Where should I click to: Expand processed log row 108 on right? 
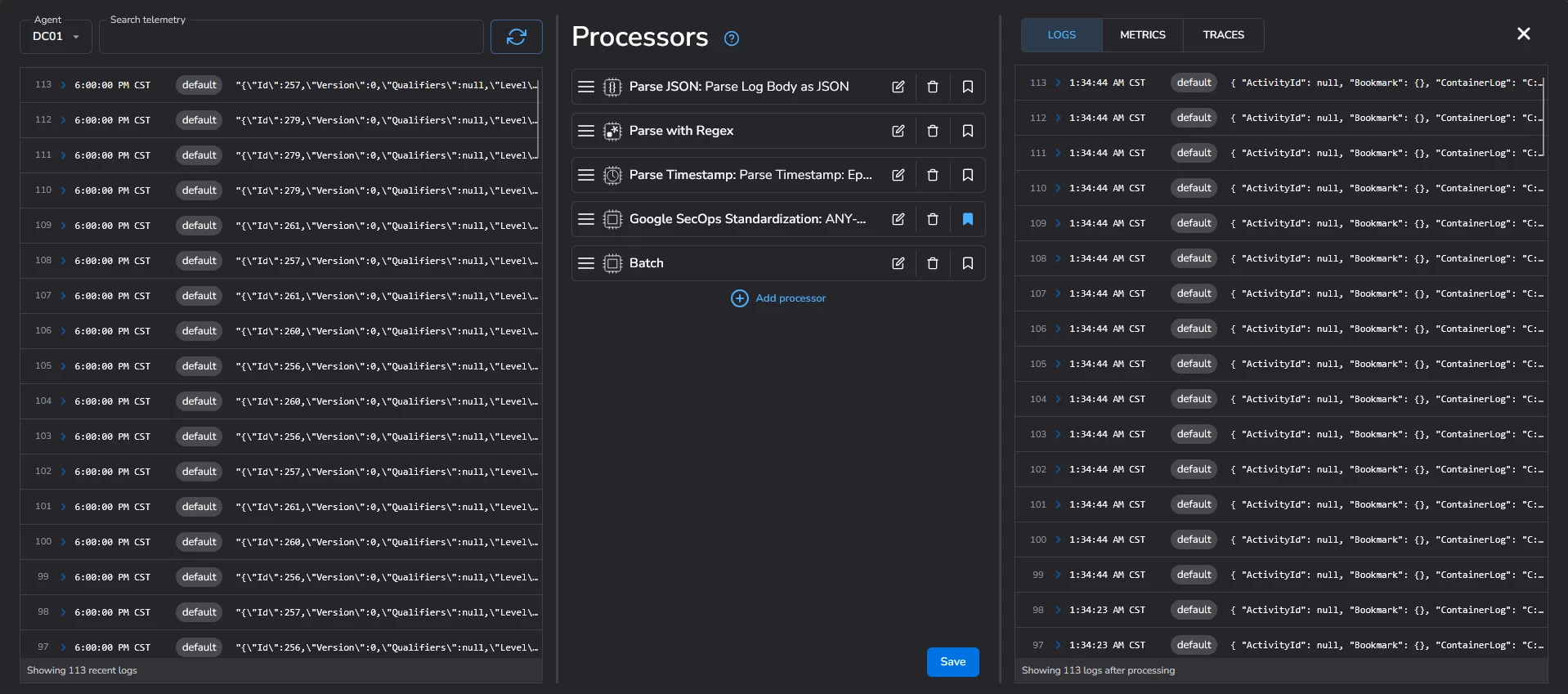(1058, 258)
